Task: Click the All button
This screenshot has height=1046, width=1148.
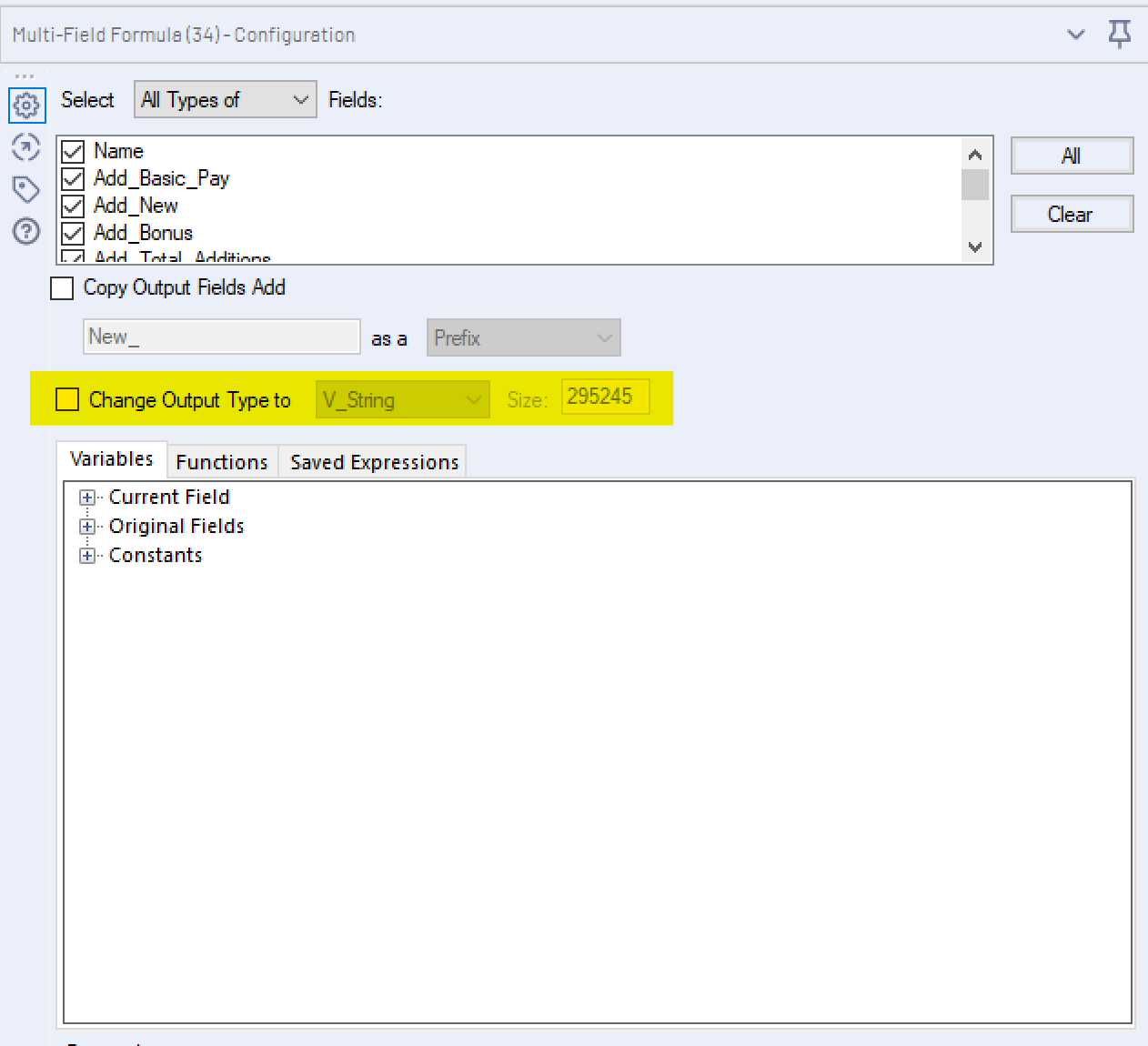Action: [1072, 156]
